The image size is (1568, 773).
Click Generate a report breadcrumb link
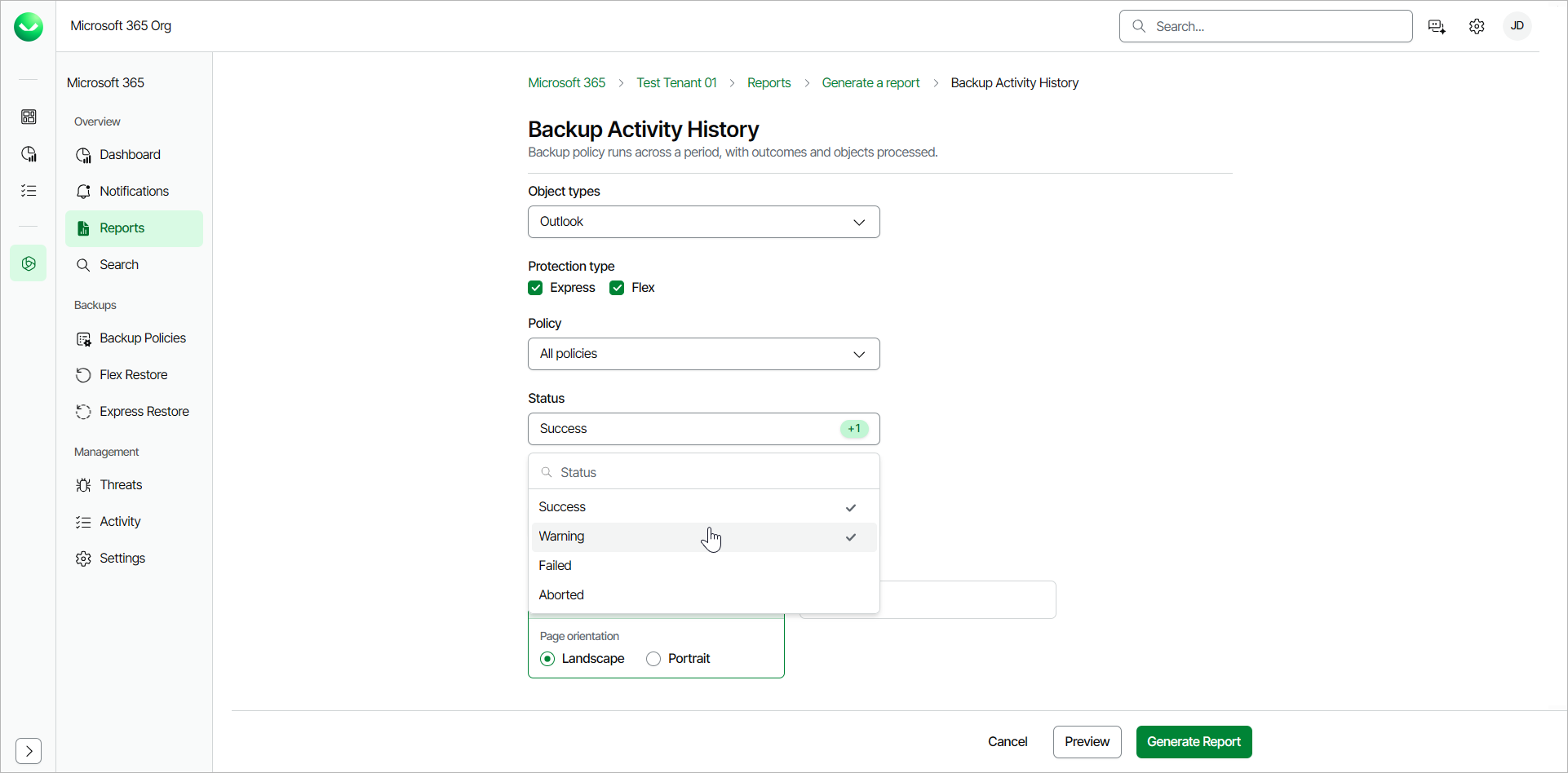[870, 83]
